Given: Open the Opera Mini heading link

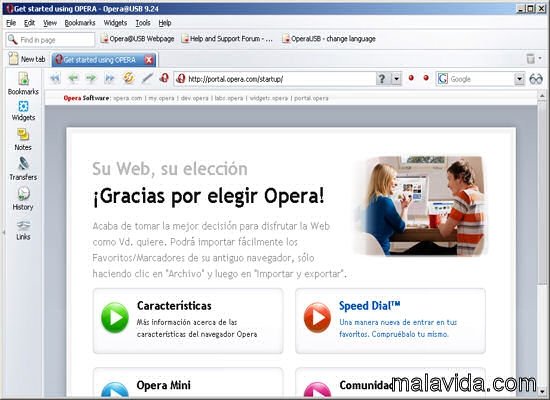Looking at the screenshot, I should (x=163, y=385).
